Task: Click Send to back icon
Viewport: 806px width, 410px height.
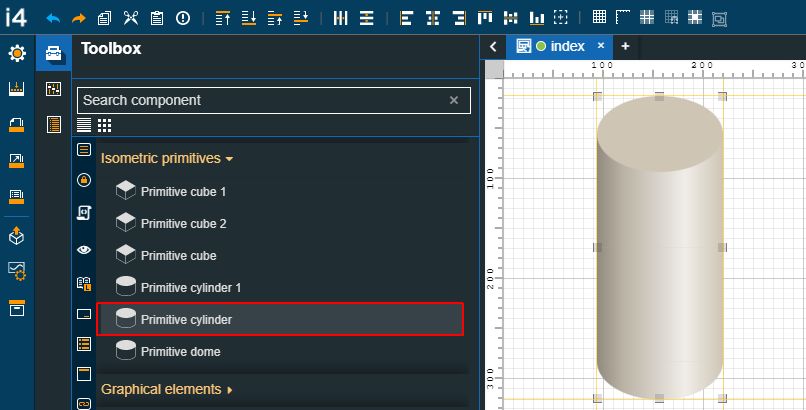Action: (x=249, y=18)
